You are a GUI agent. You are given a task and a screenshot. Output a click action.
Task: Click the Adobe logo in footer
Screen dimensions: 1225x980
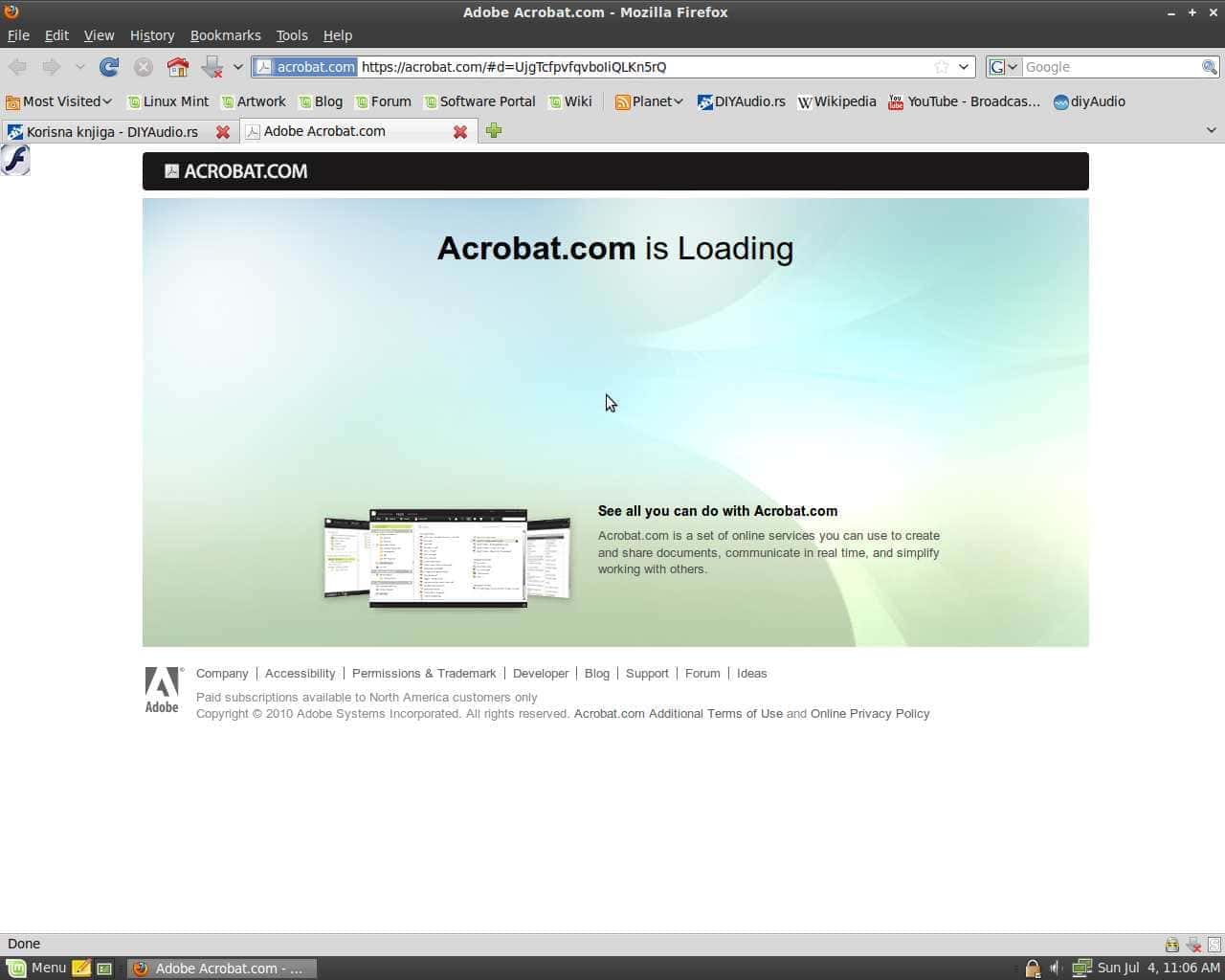coord(162,690)
